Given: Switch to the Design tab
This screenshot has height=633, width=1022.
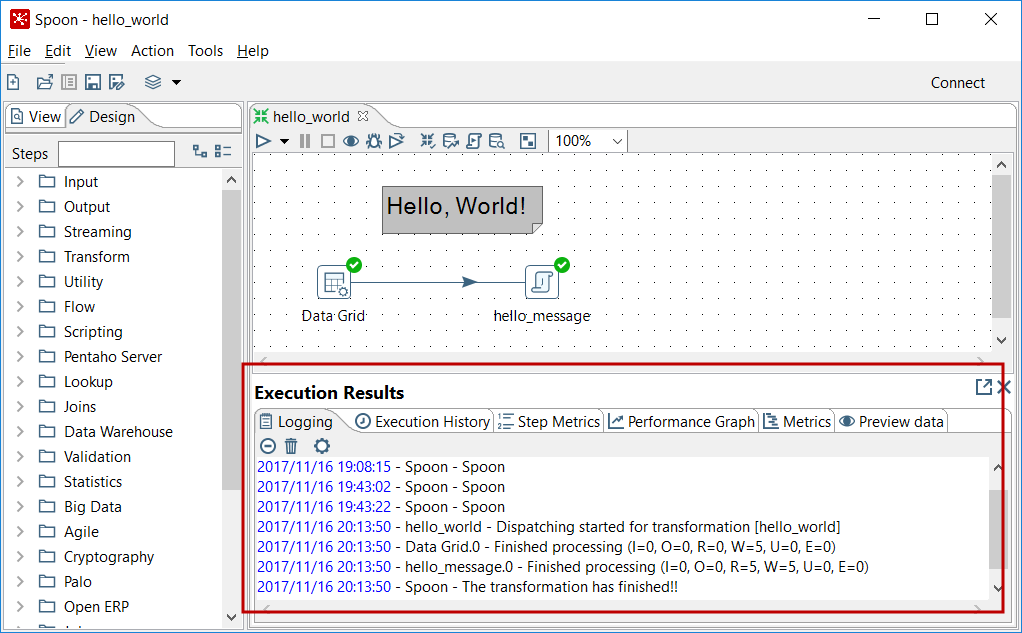Looking at the screenshot, I should 103,117.
